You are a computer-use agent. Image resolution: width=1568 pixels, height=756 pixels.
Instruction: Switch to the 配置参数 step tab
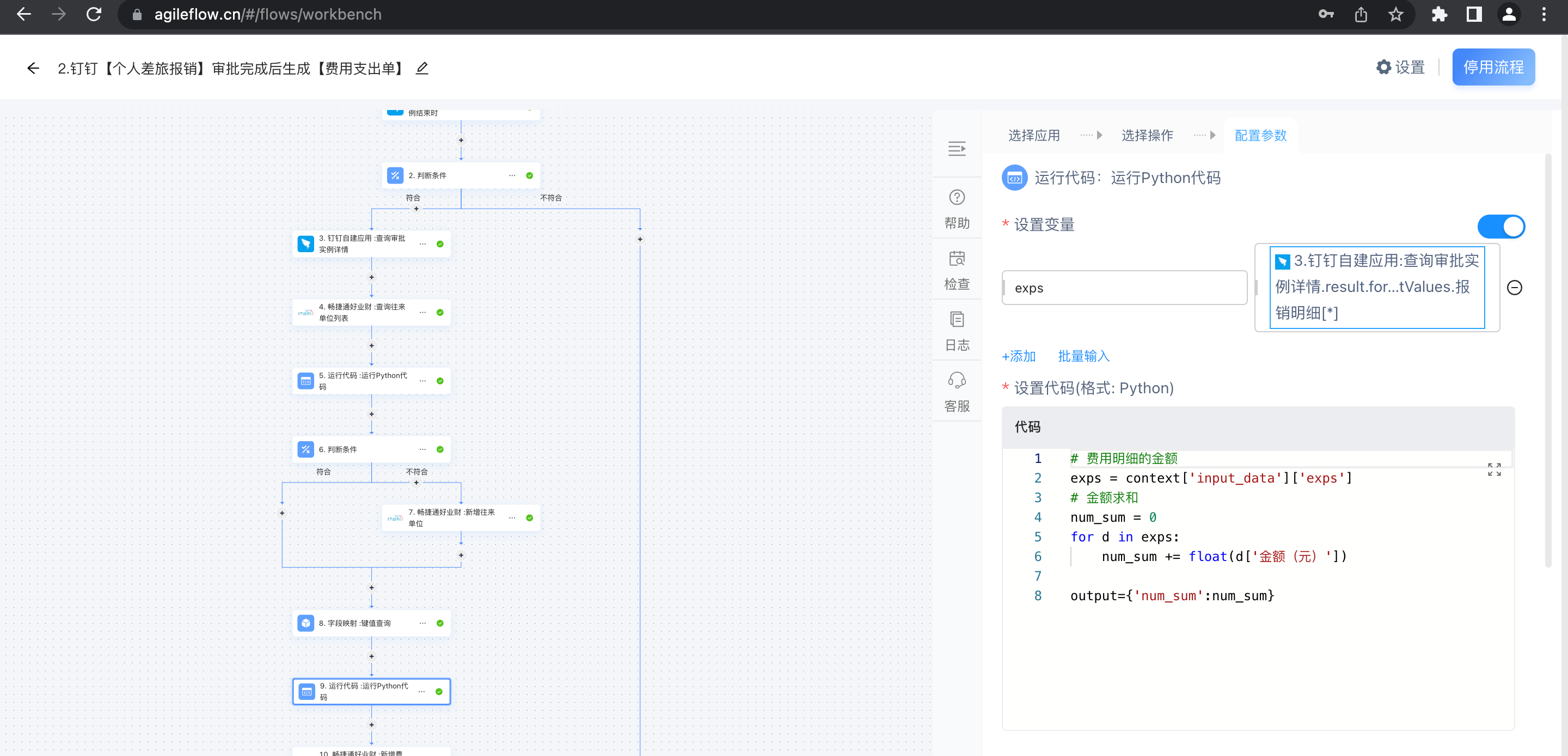point(1260,135)
